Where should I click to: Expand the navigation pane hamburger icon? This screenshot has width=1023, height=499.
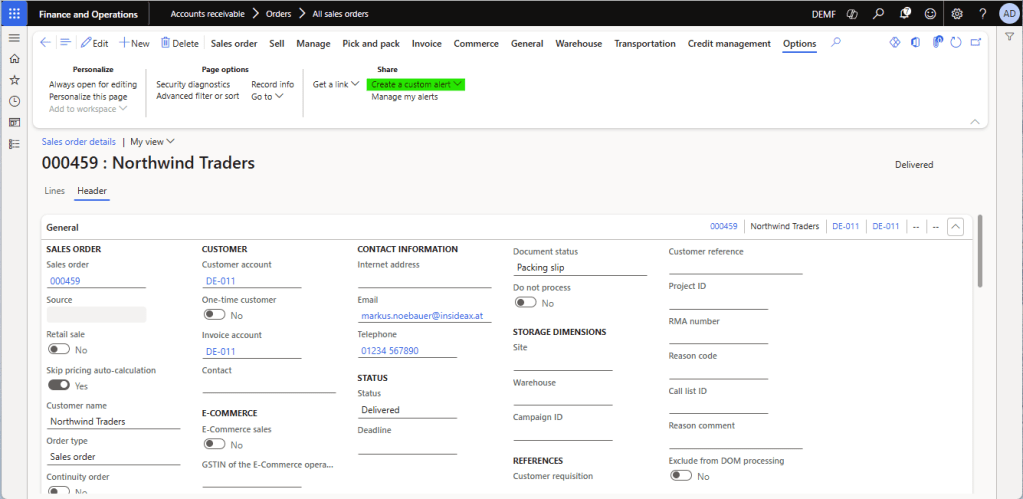point(14,38)
